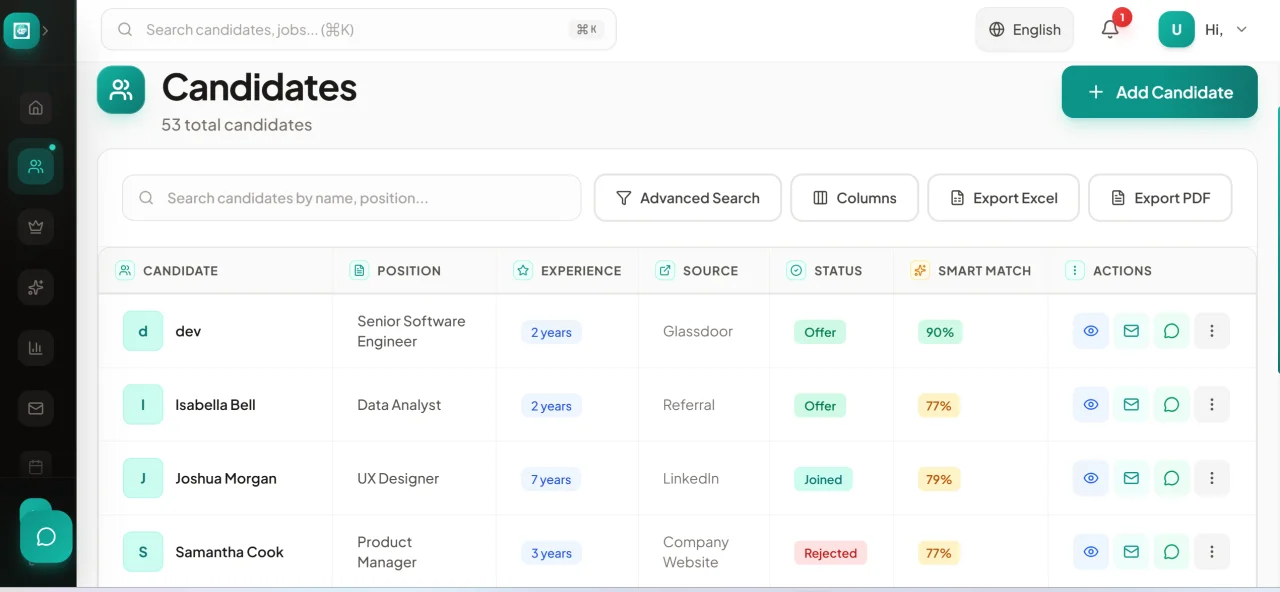View Isabella Bell's profile with eye icon

pyautogui.click(x=1091, y=405)
